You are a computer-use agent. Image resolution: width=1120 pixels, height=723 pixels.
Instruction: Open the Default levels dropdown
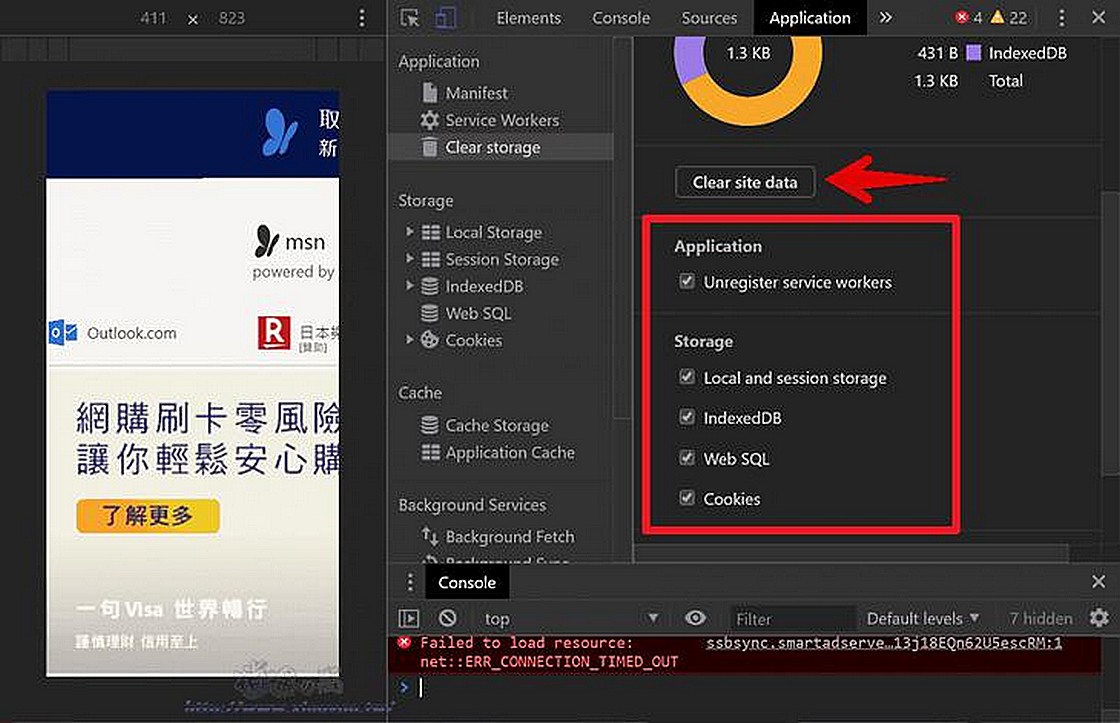click(x=922, y=619)
